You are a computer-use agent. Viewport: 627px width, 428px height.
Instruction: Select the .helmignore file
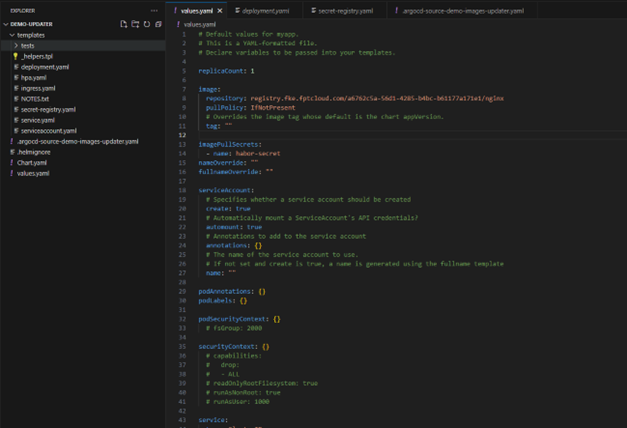[x=32, y=152]
